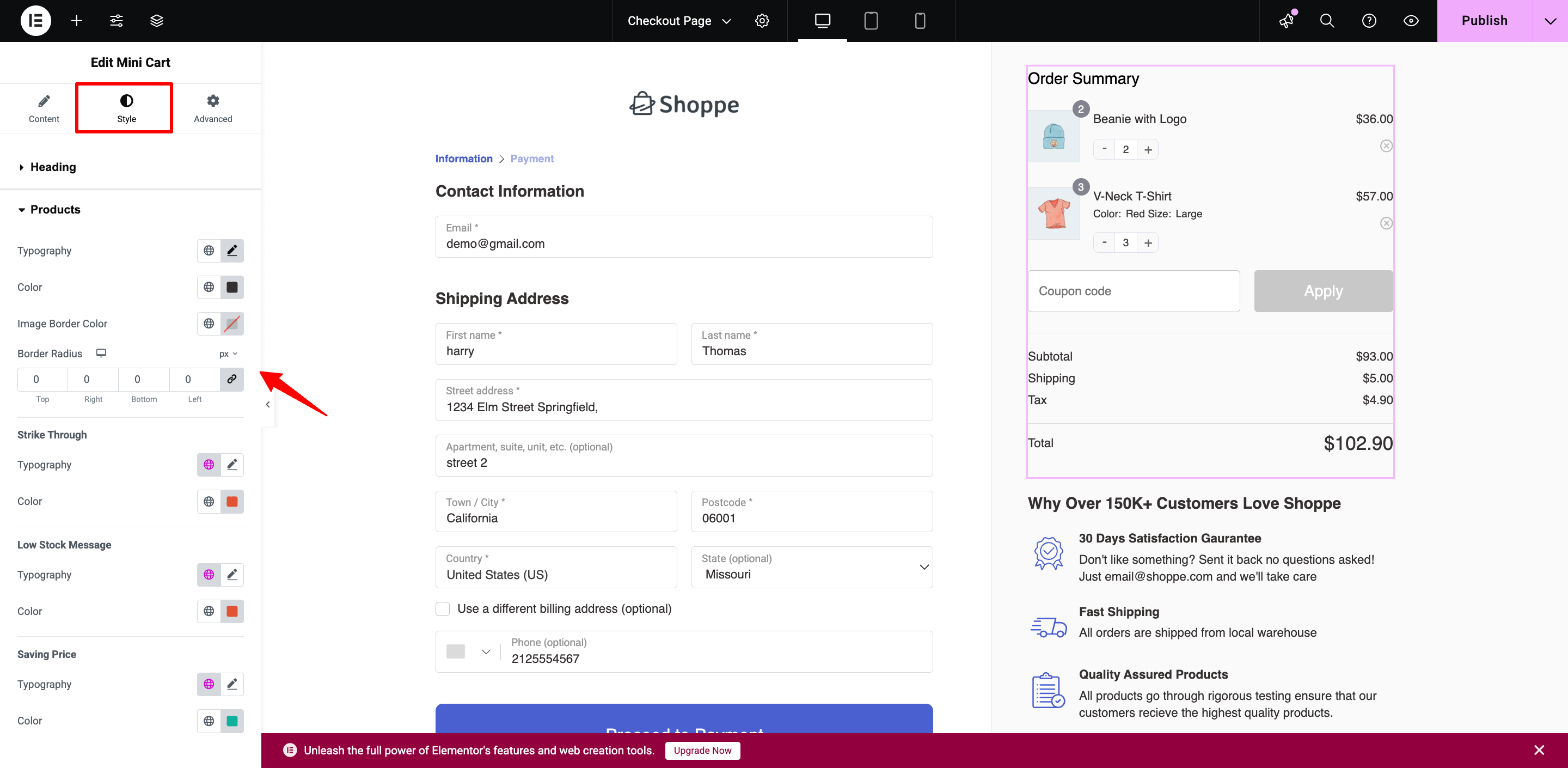Add a new element with plus icon

pyautogui.click(x=76, y=21)
